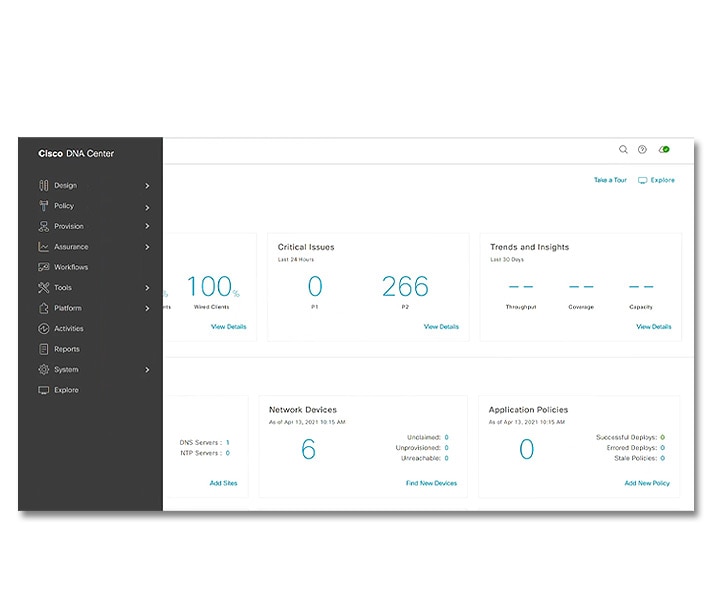Click the P1 critical issues count 0
720x600 pixels.
click(x=315, y=286)
